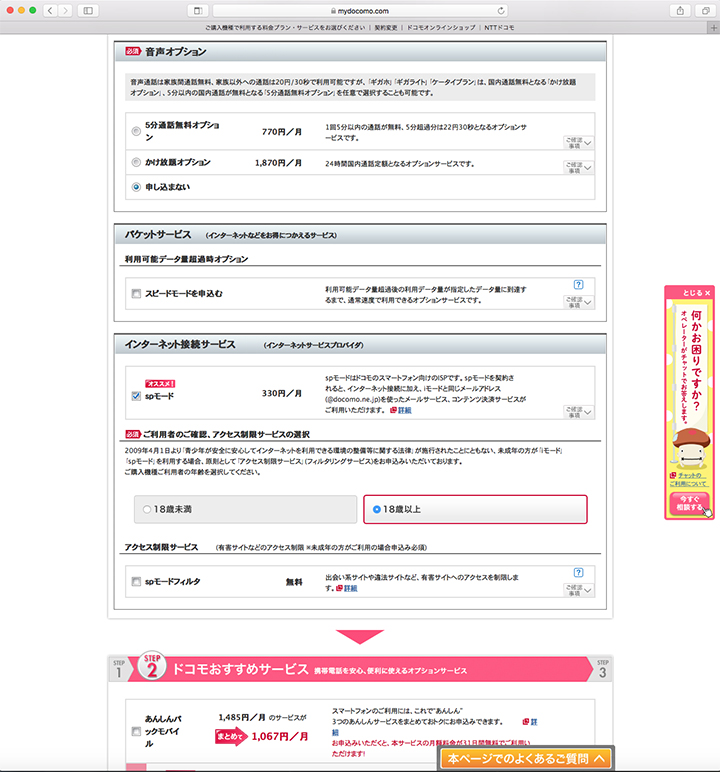Click the 無料 price label for spモードフィルタ
Screen dimensions: 720x772
tap(294, 582)
